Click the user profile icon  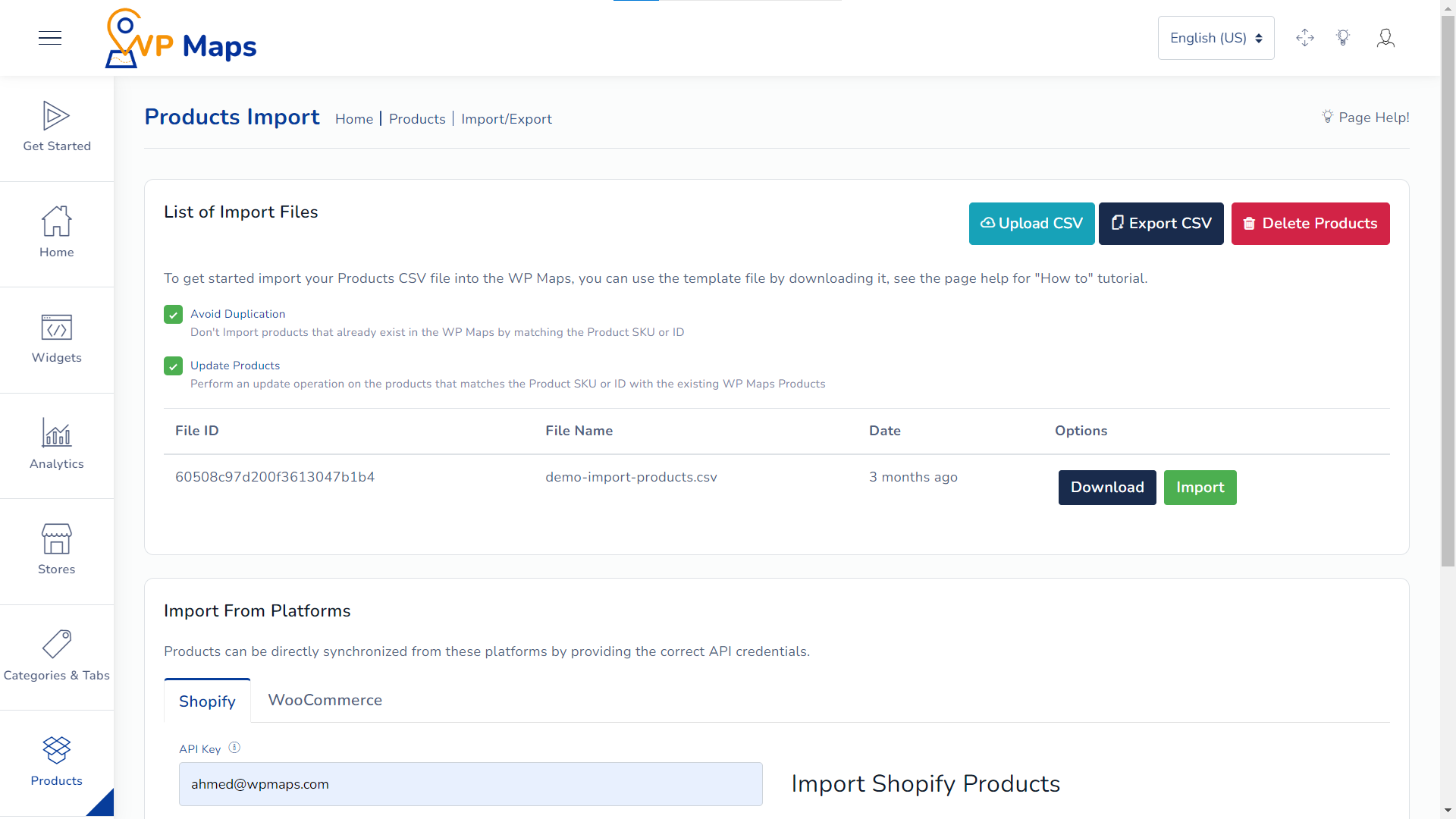[x=1385, y=38]
